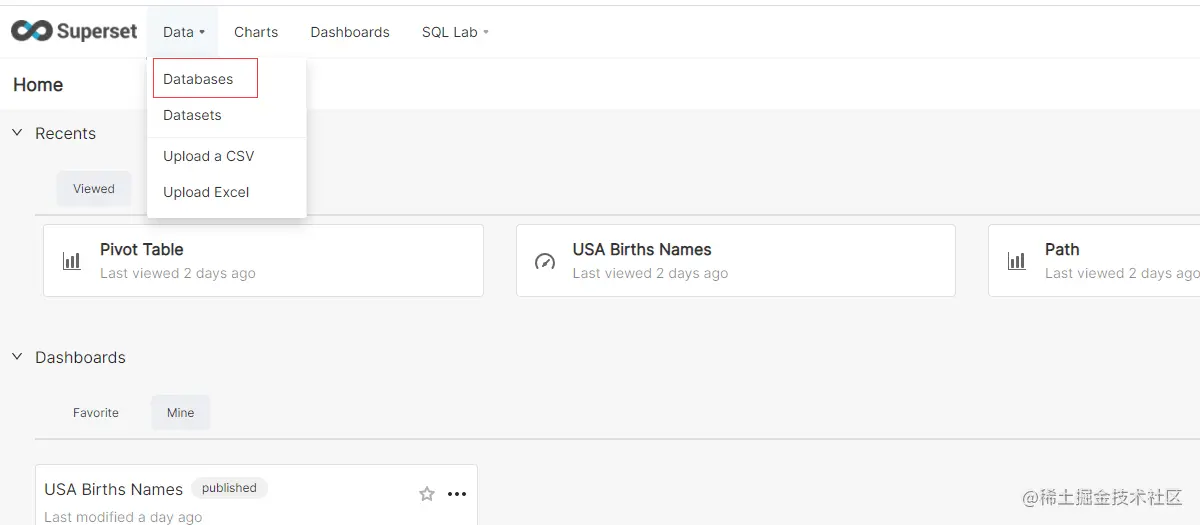The image size is (1200, 525).
Task: Open the SQL Lab dropdown menu
Action: point(455,32)
